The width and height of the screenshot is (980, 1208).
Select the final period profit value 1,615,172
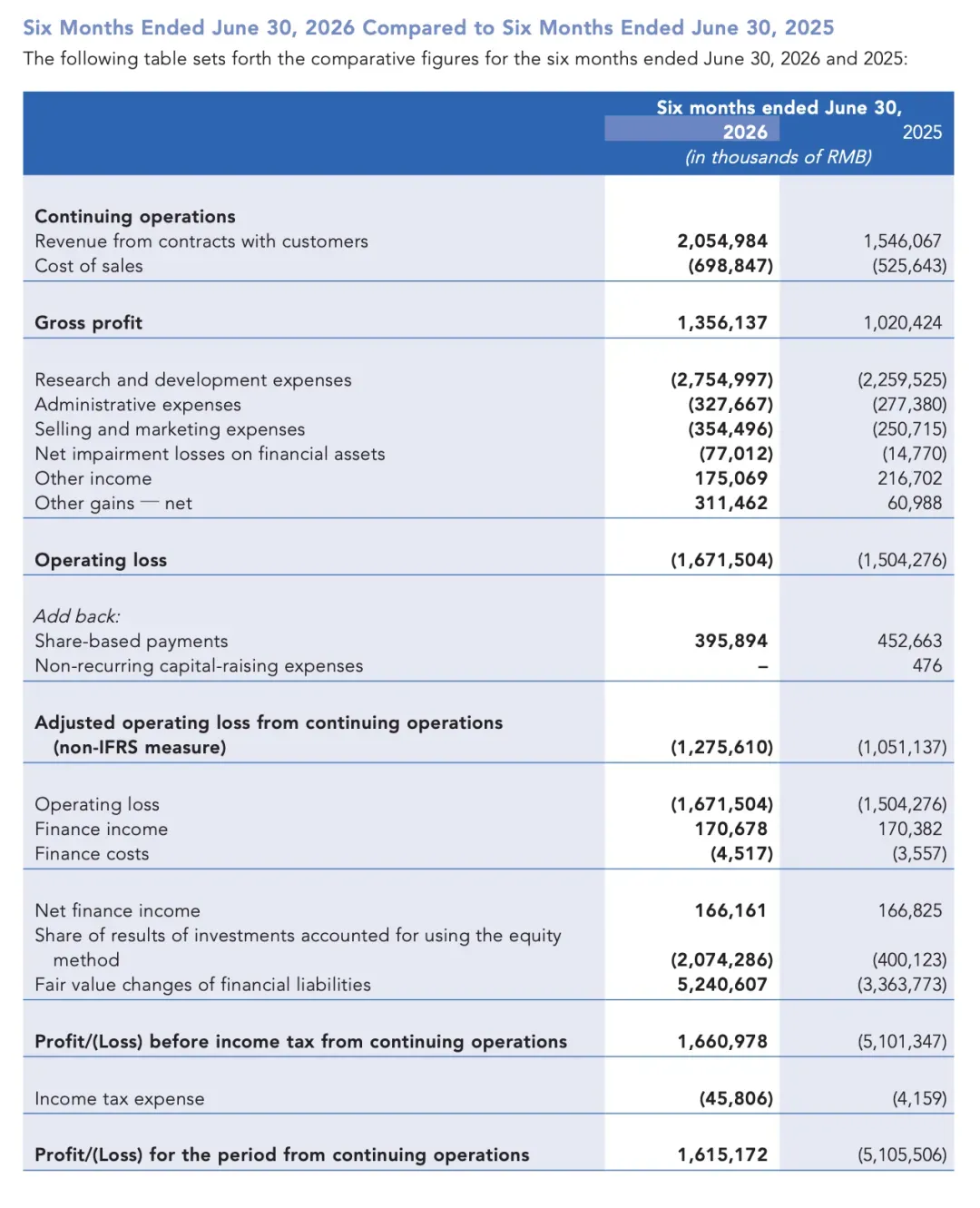722,1155
